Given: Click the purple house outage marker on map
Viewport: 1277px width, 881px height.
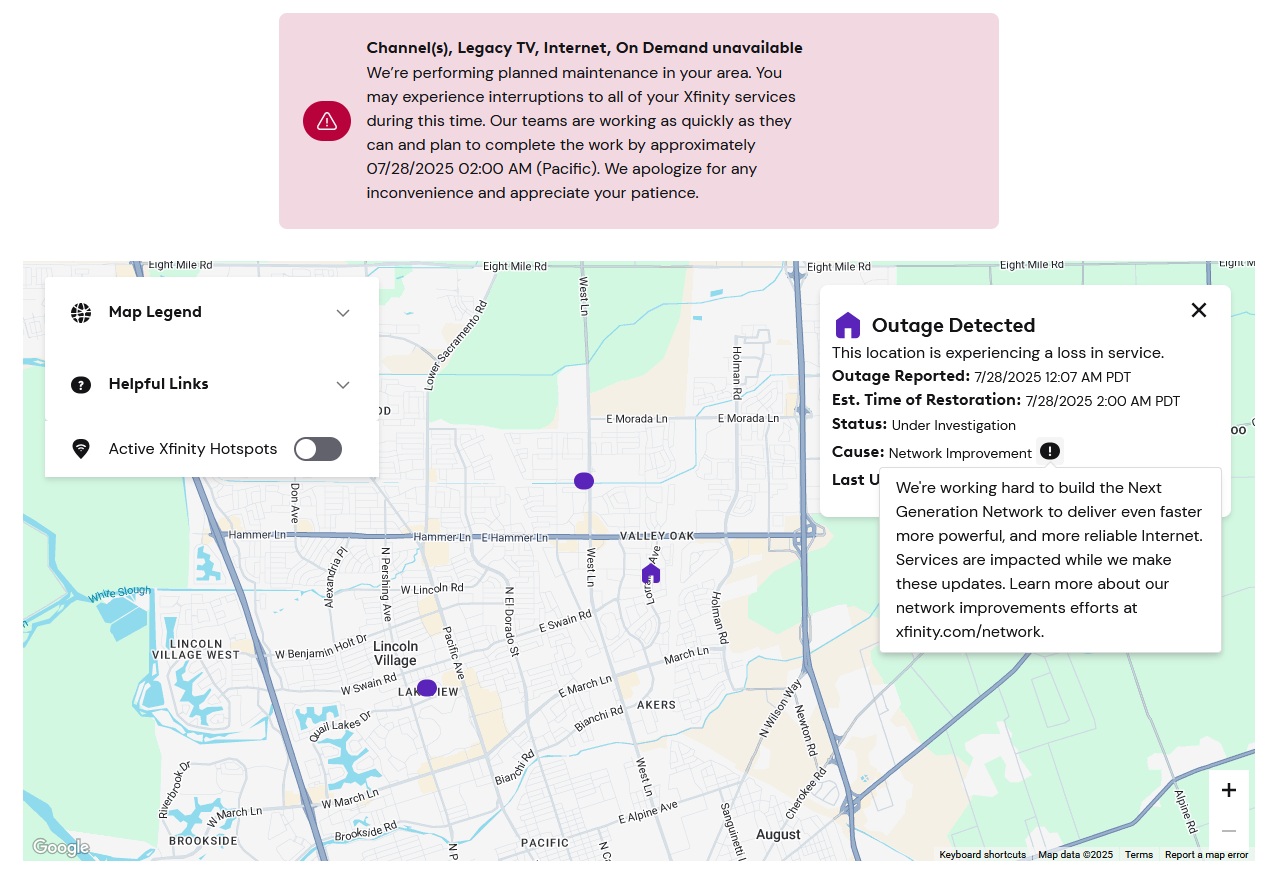Looking at the screenshot, I should [x=651, y=573].
